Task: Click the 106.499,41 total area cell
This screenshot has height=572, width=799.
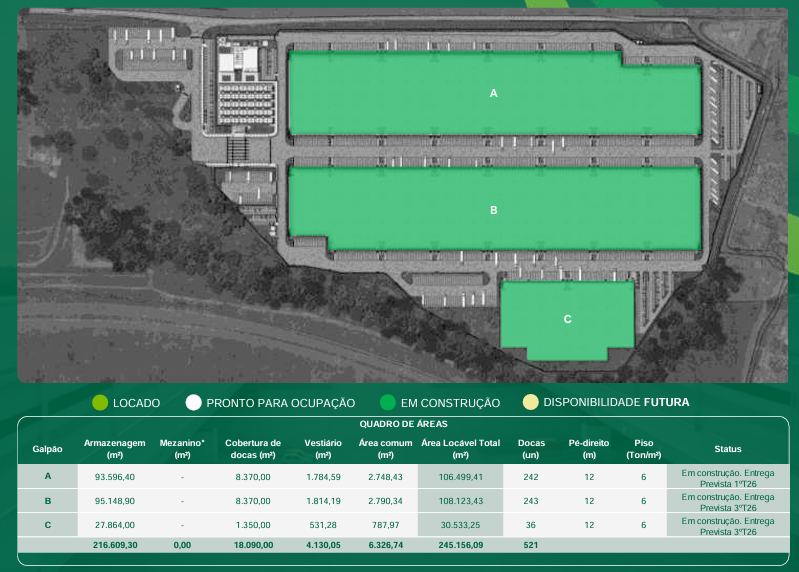Action: [x=460, y=477]
